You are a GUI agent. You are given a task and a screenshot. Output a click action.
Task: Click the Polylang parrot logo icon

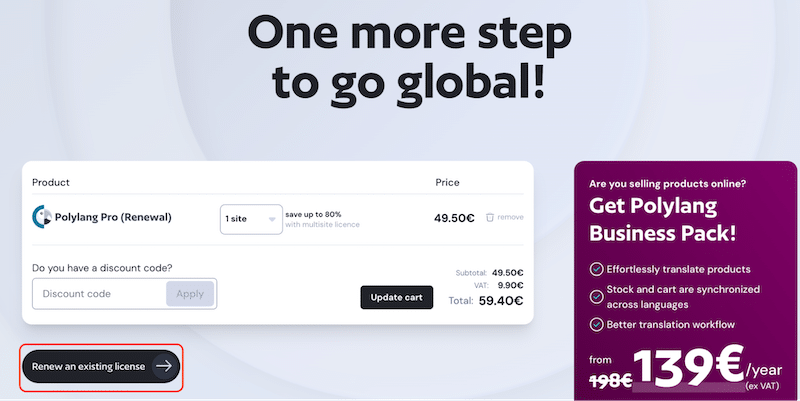tap(42, 217)
